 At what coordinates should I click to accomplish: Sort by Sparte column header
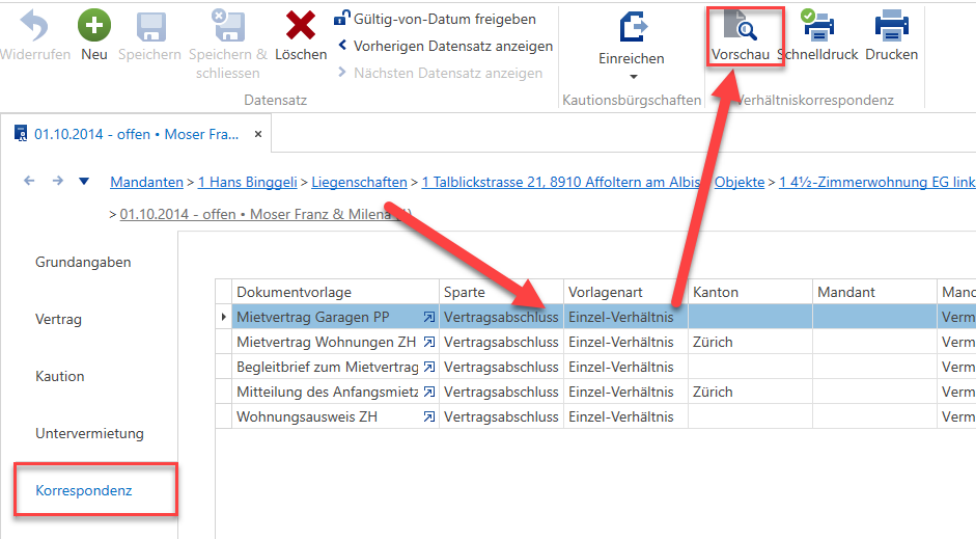501,292
